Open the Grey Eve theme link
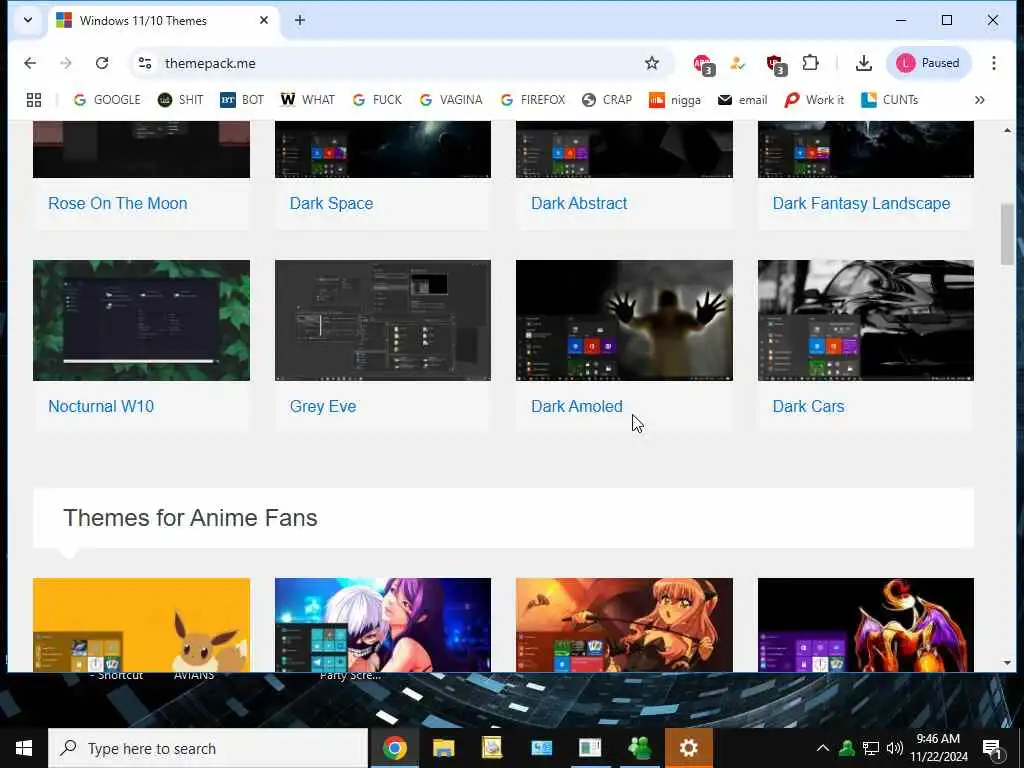The width and height of the screenshot is (1024, 768). pos(323,406)
